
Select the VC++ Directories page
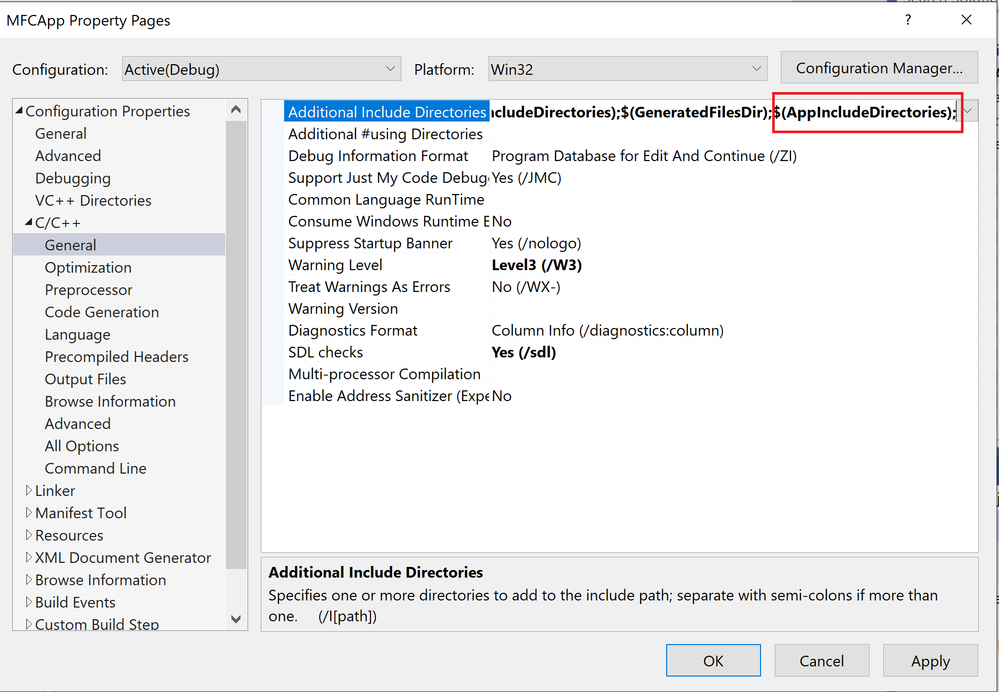click(93, 201)
